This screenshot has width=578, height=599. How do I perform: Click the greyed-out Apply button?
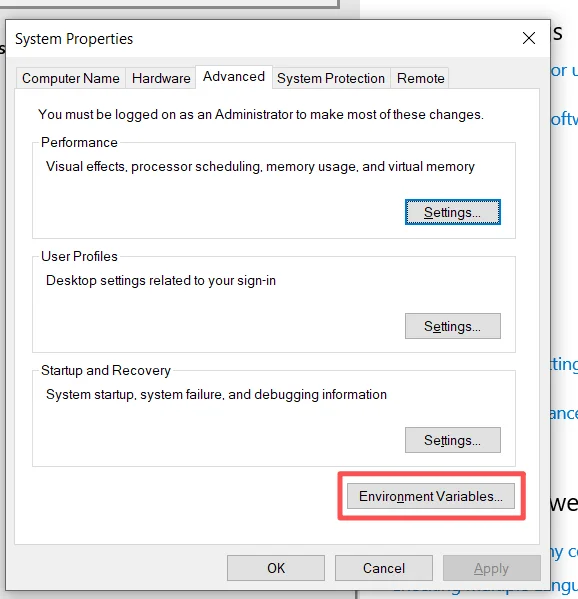click(x=492, y=568)
